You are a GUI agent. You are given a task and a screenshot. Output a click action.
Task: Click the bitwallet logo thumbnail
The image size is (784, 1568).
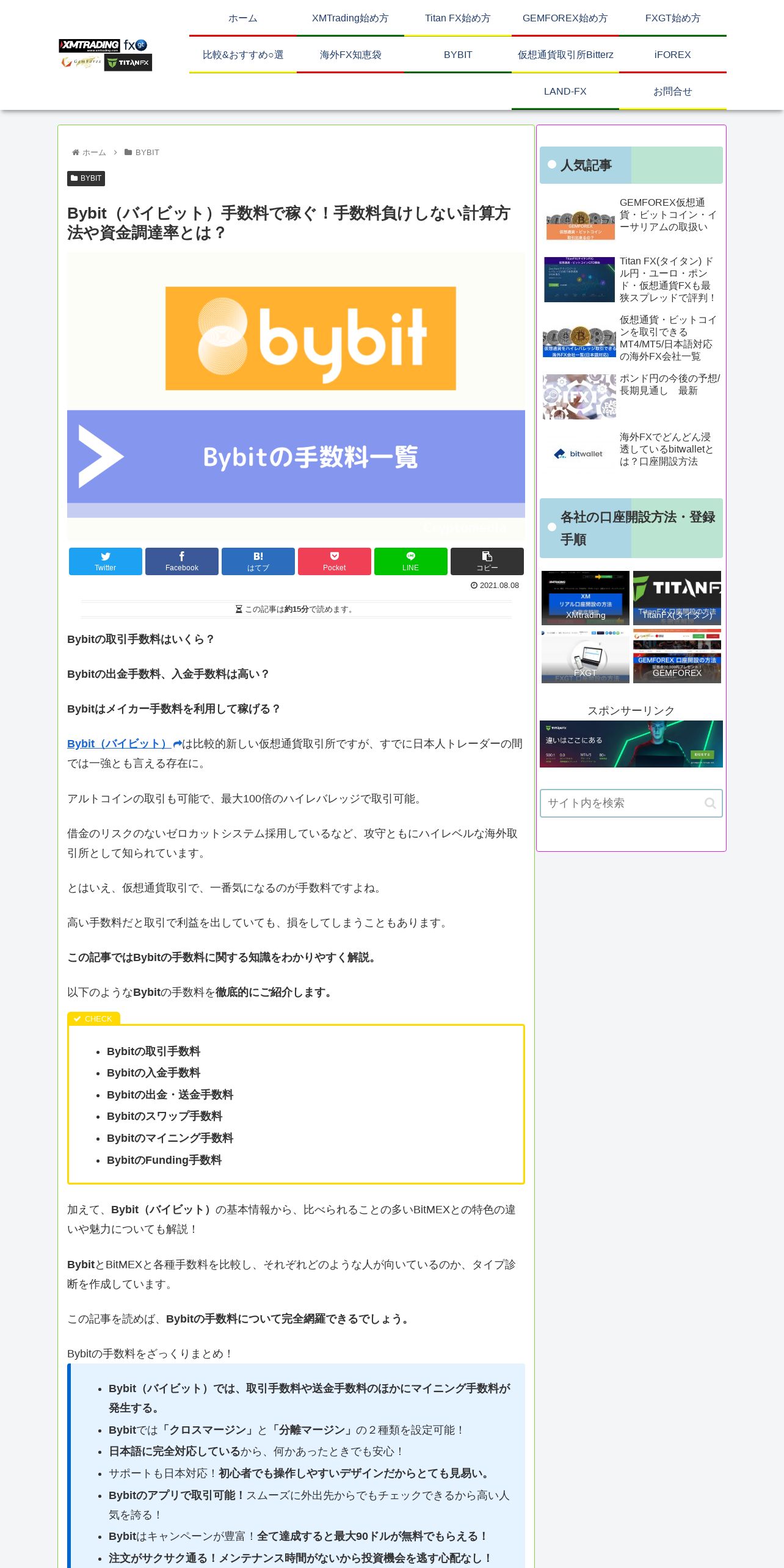579,454
